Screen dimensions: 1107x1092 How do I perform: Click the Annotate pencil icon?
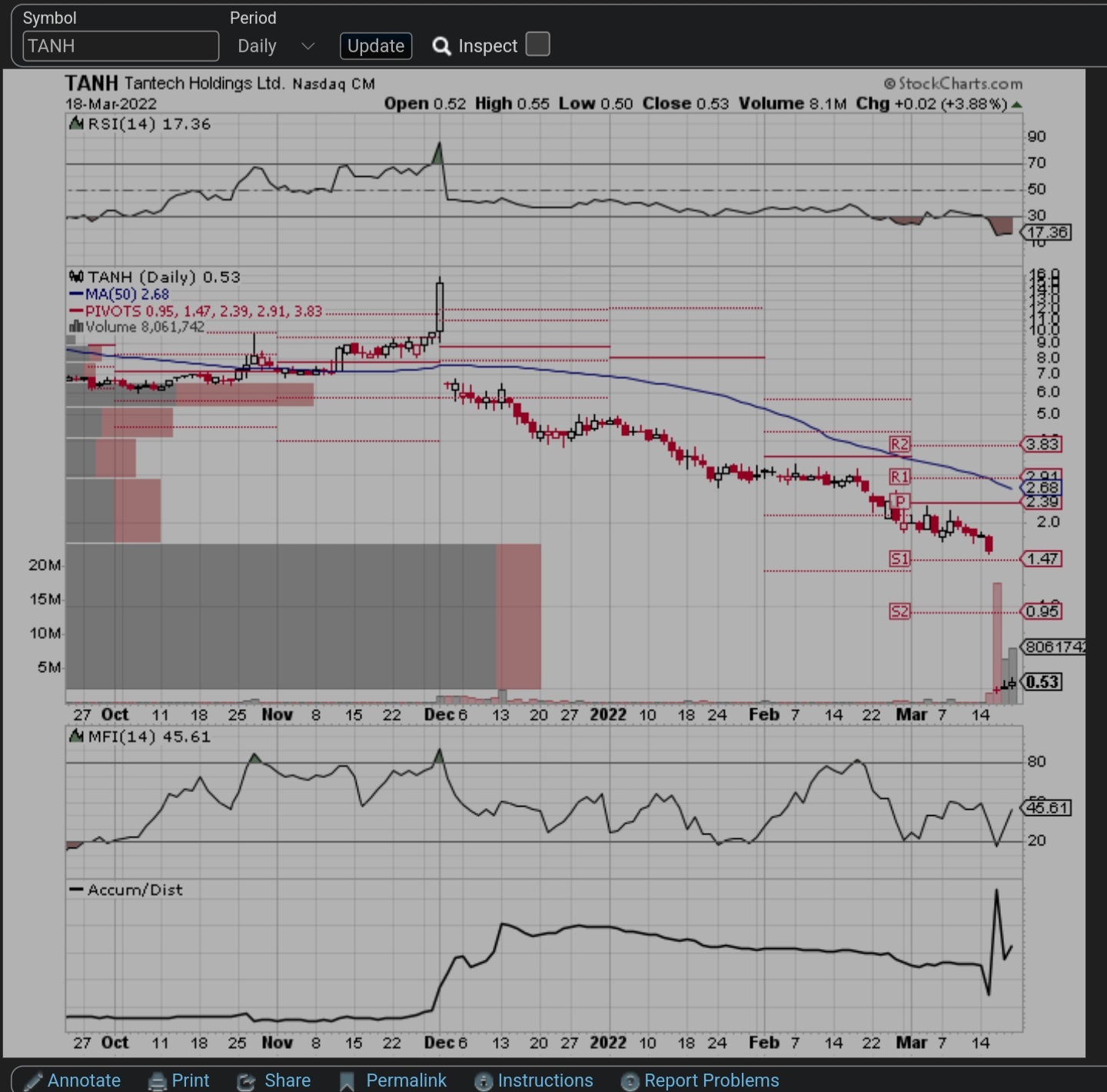34,1081
